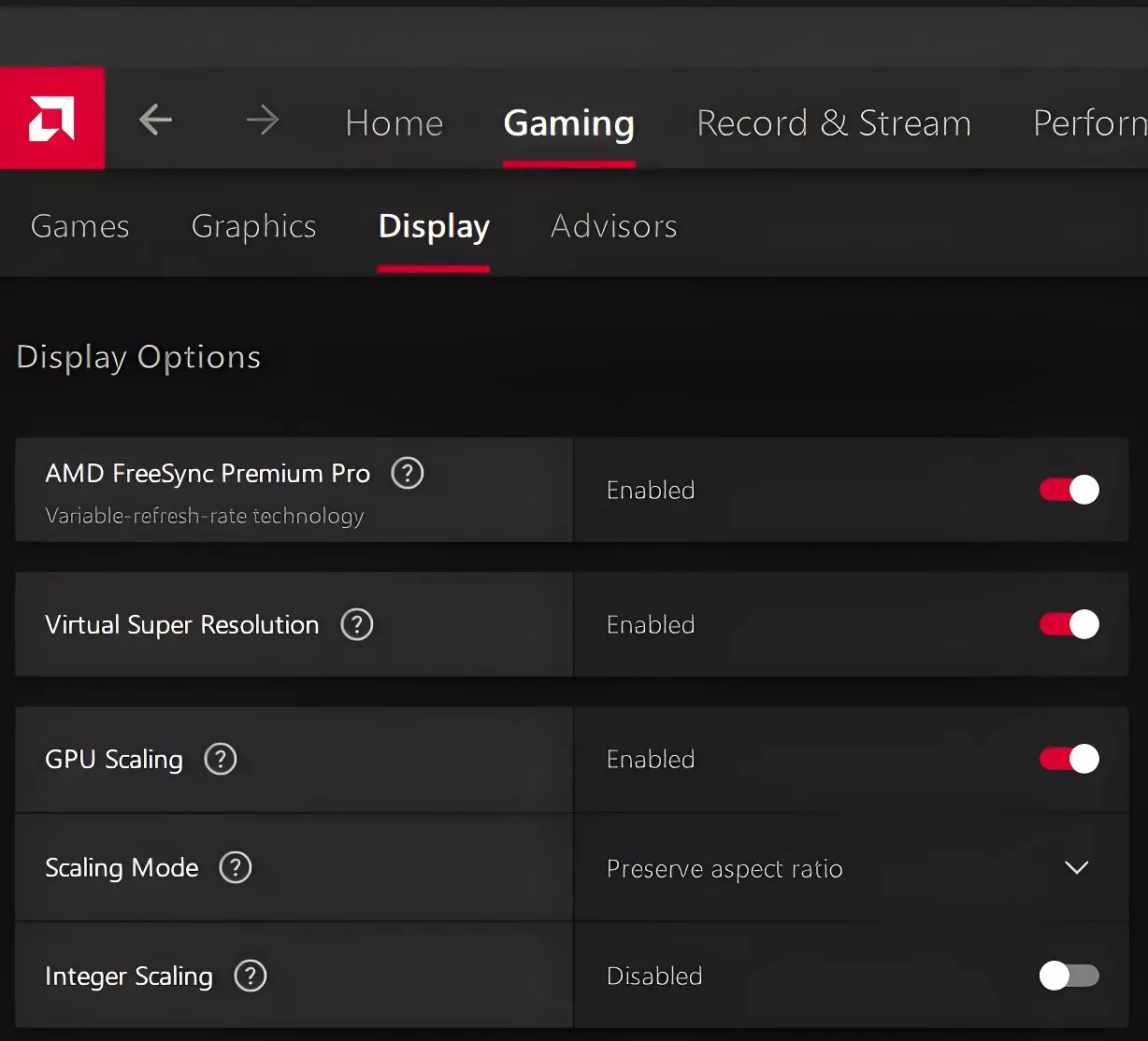Screen dimensions: 1148x1041
Task: Click the Integer Scaling label
Action: coord(129,977)
